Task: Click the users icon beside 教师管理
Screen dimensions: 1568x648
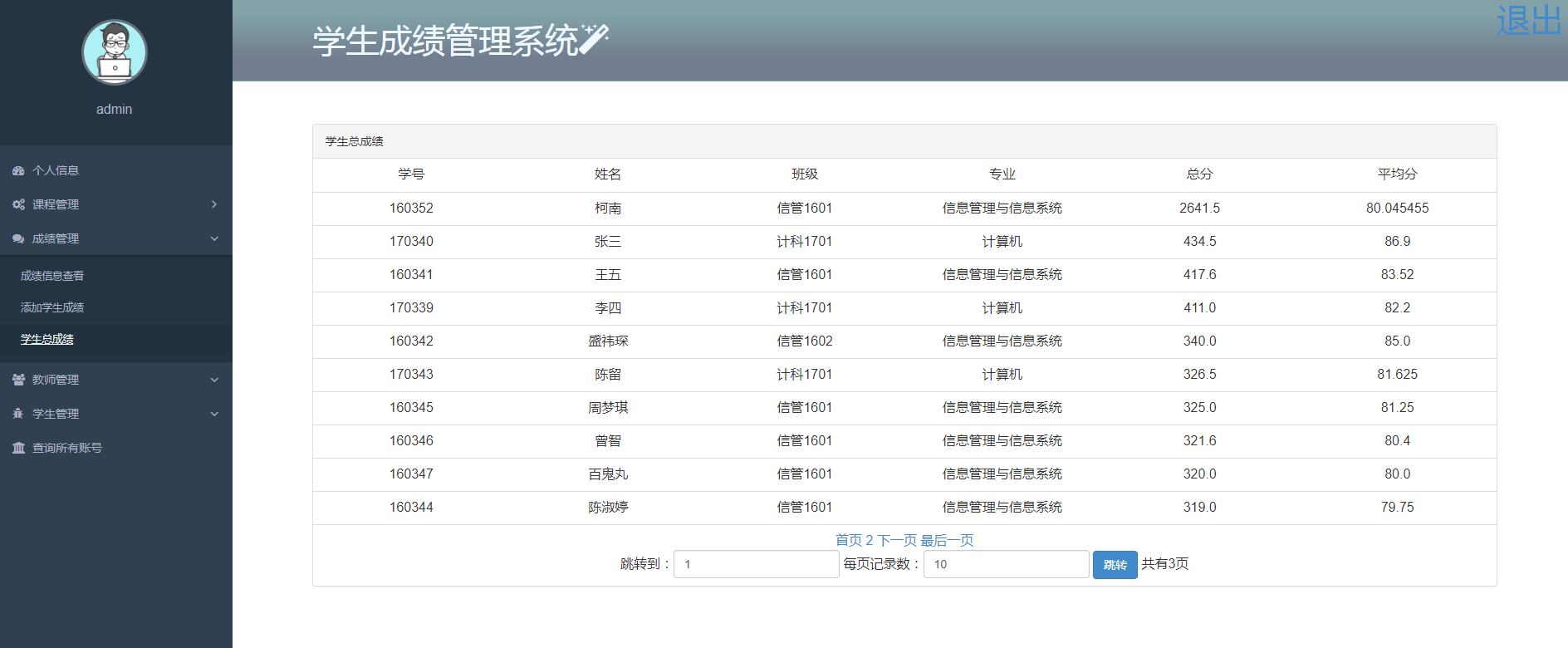Action: (18, 380)
